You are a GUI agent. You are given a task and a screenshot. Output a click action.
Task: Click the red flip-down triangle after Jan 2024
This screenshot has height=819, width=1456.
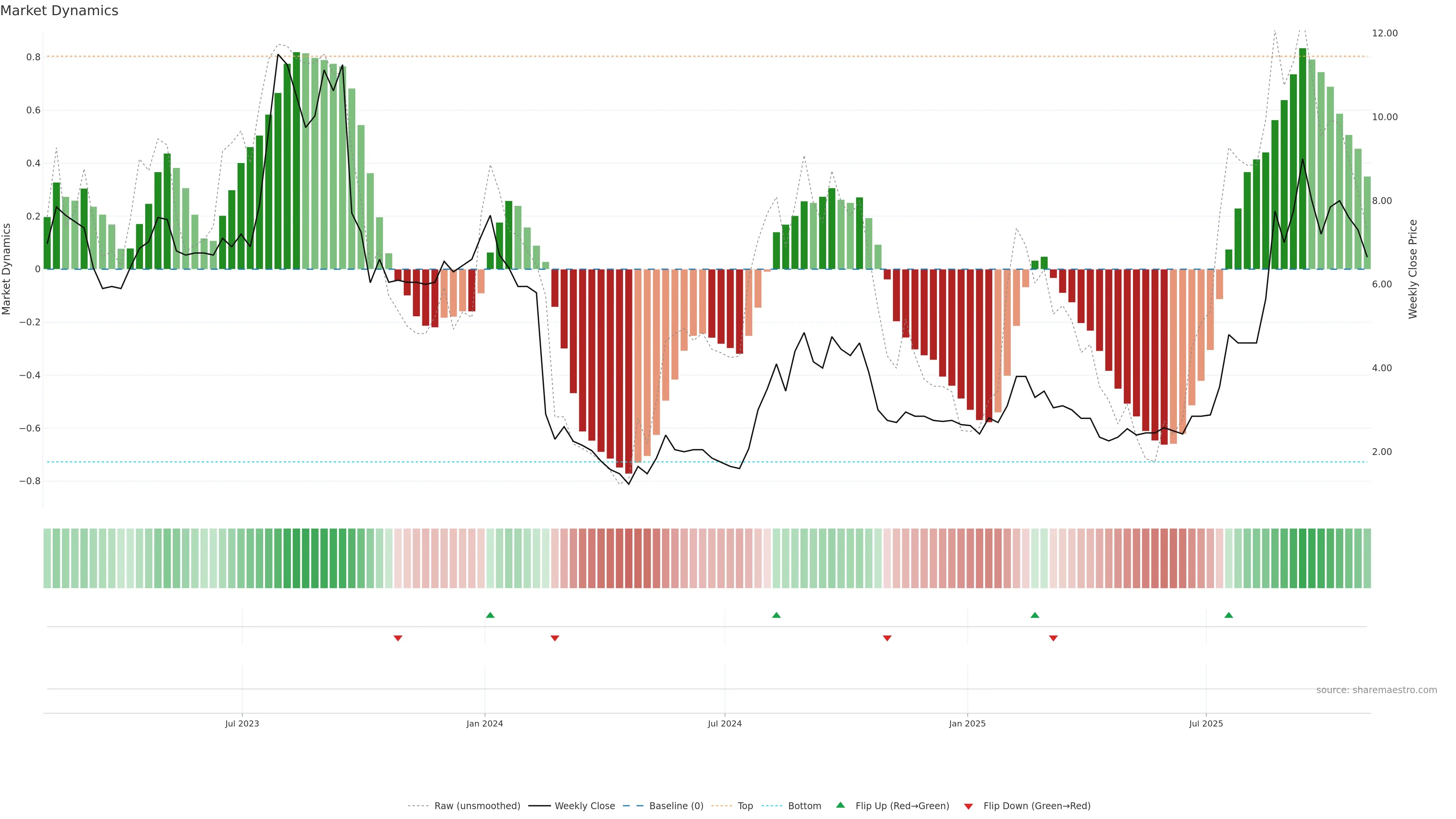click(x=554, y=638)
